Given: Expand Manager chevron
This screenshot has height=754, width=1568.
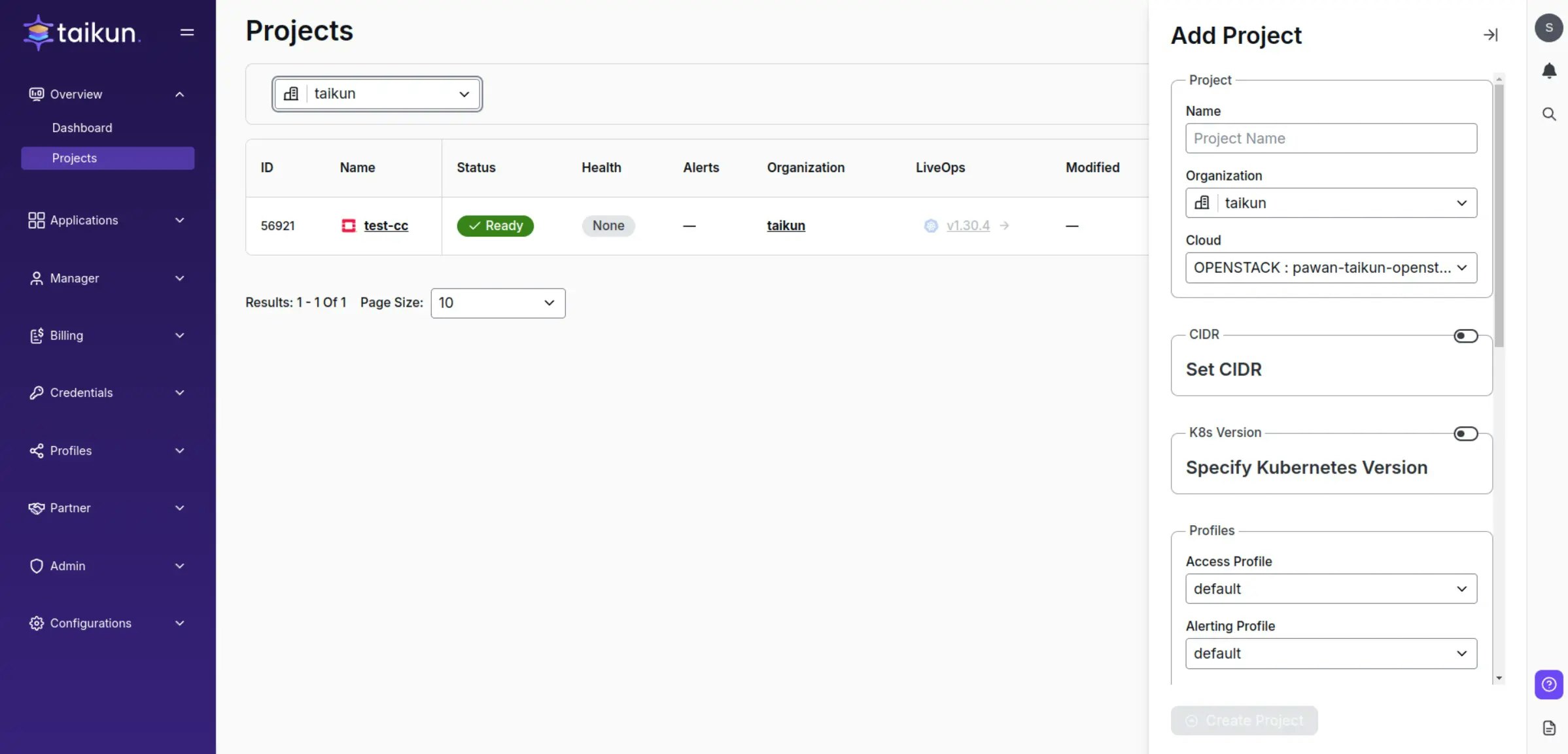Looking at the screenshot, I should [x=179, y=278].
